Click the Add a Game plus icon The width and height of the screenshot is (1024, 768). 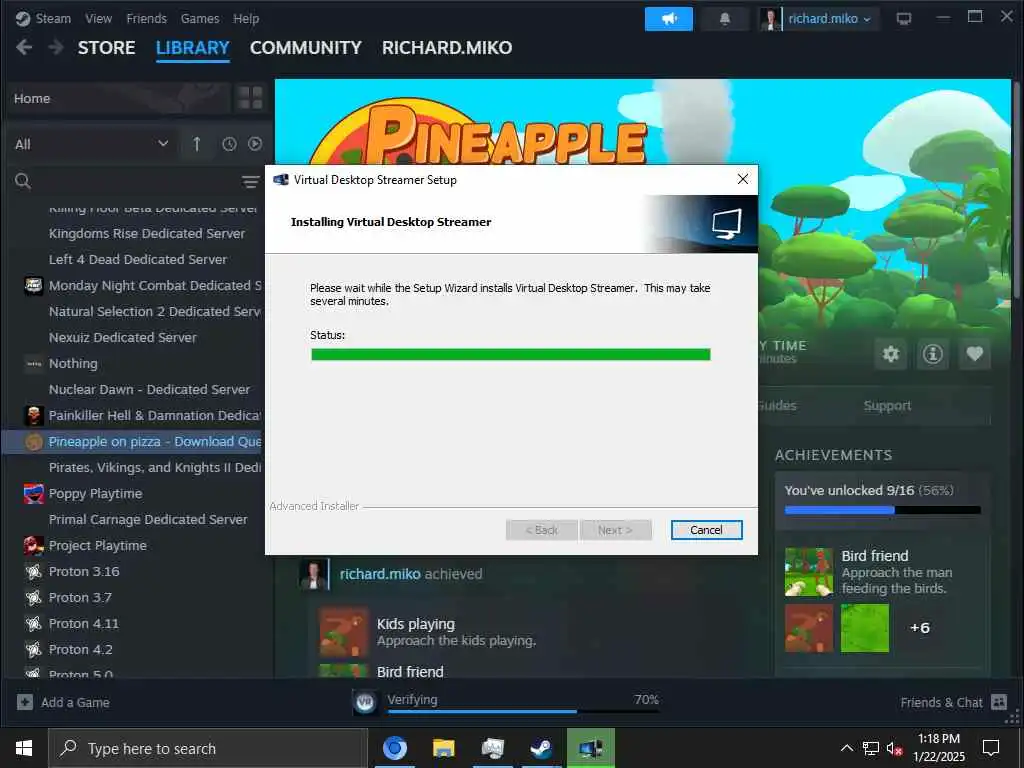[25, 702]
